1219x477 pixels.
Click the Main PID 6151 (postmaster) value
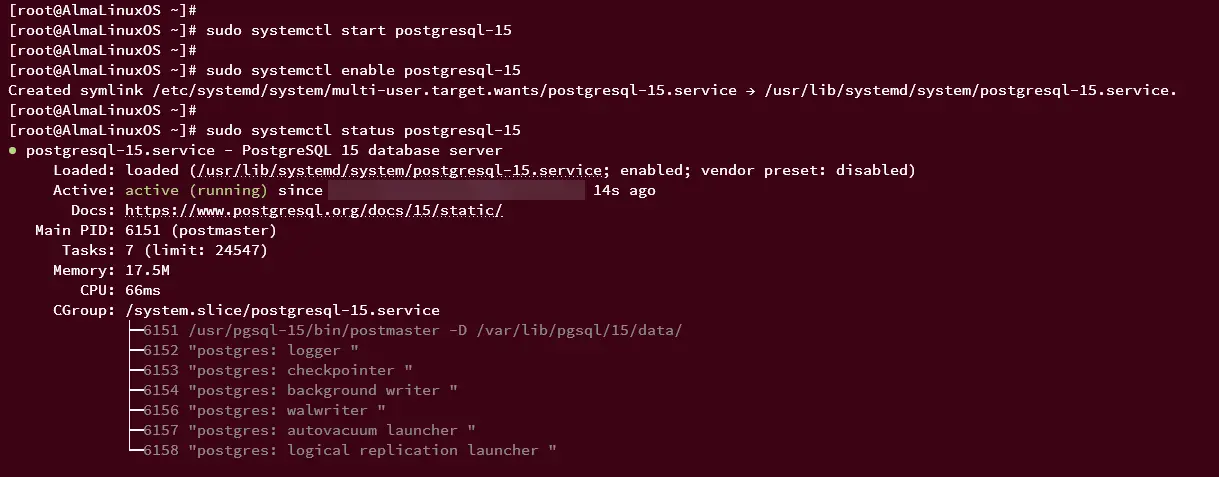coord(201,230)
